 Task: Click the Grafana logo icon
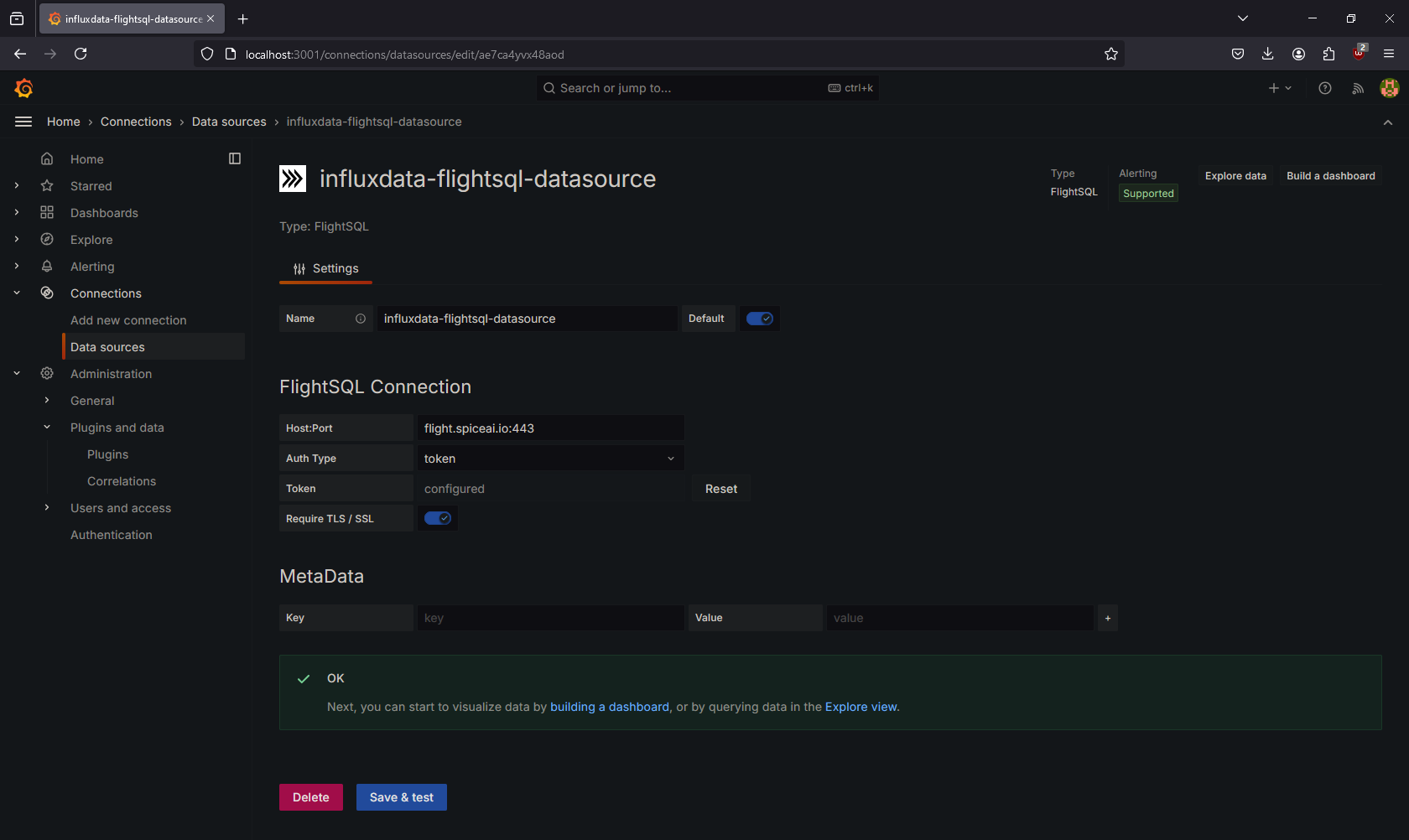click(23, 88)
